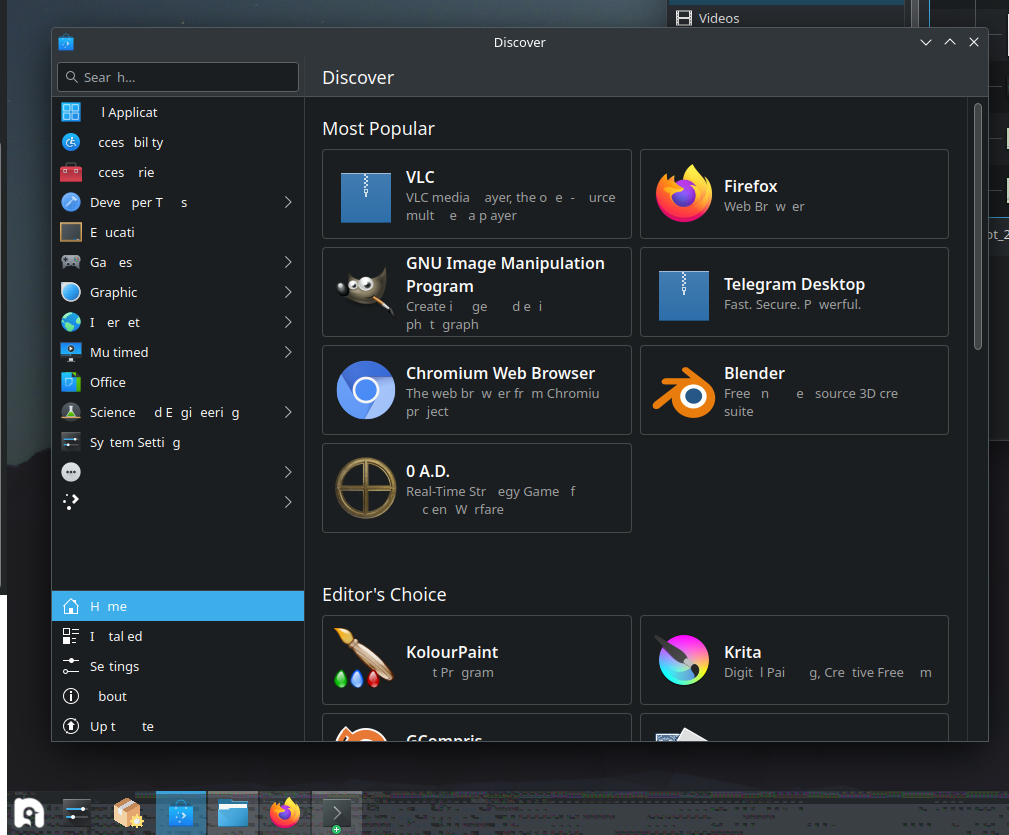Open the file manager folder in the taskbar

tap(233, 813)
